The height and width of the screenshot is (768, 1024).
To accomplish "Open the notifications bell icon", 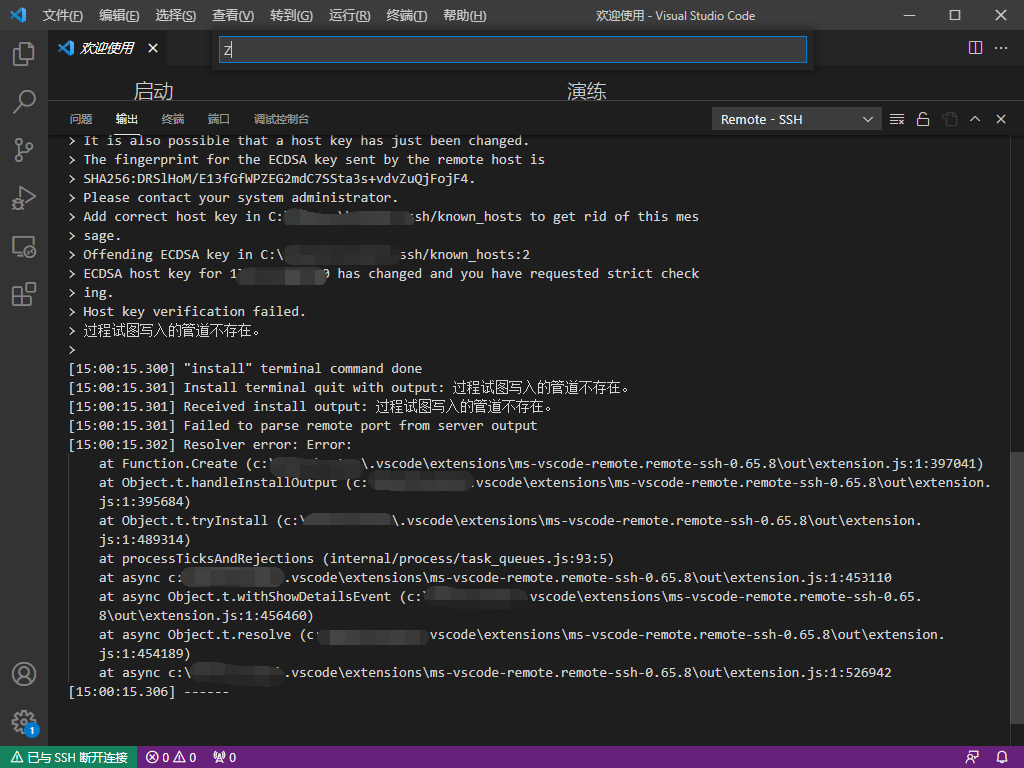I will coord(1002,757).
